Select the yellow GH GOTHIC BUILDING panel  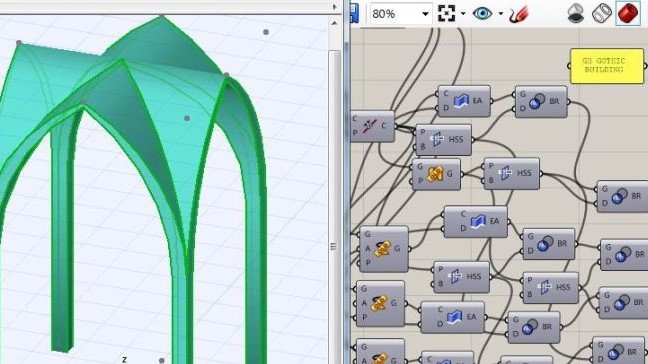(x=607, y=66)
